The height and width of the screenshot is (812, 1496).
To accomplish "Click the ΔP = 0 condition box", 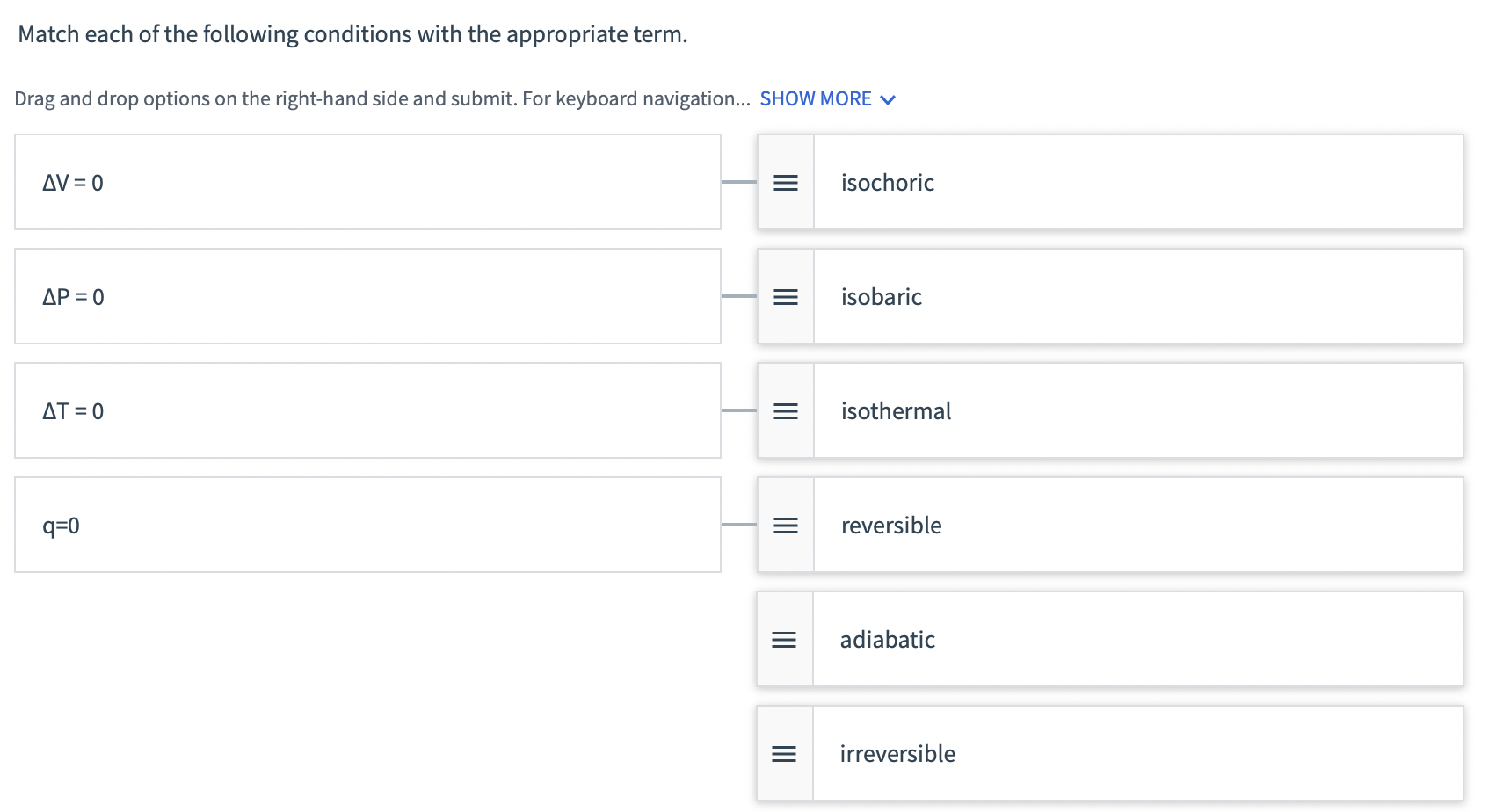I will tap(367, 296).
